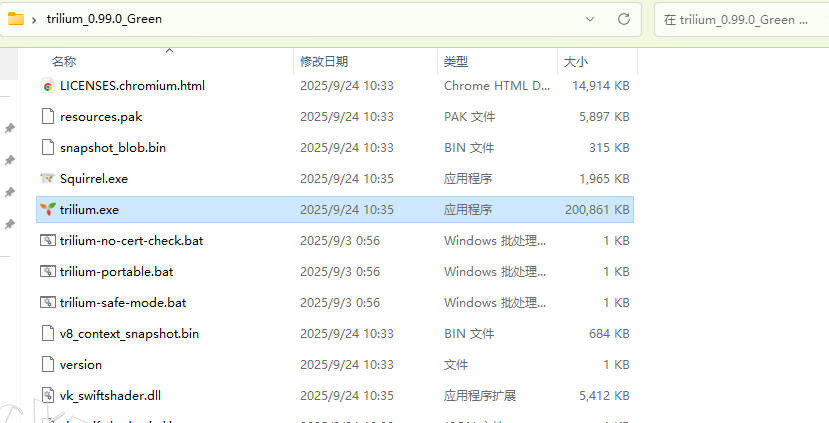Click the size value 5,412 KB

coord(604,396)
